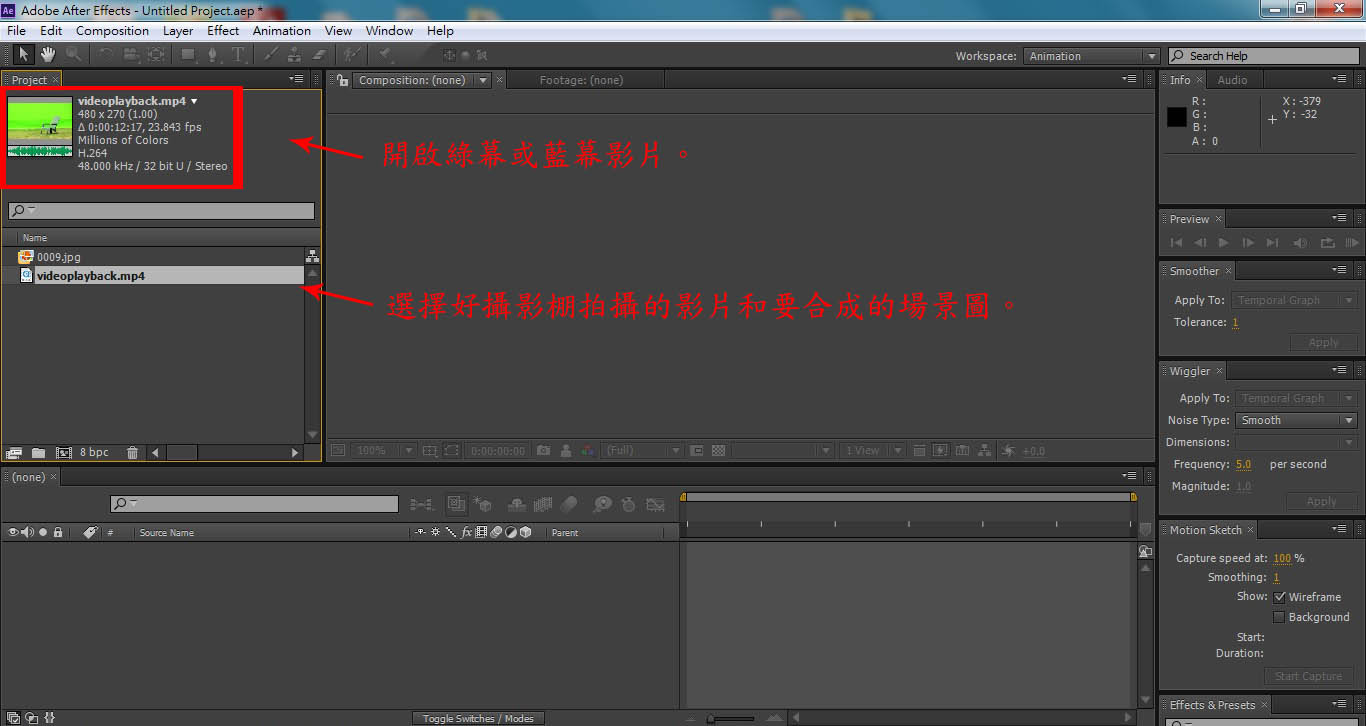The width and height of the screenshot is (1366, 726).
Task: Click the lock icon beside the Composition tab
Action: (343, 80)
